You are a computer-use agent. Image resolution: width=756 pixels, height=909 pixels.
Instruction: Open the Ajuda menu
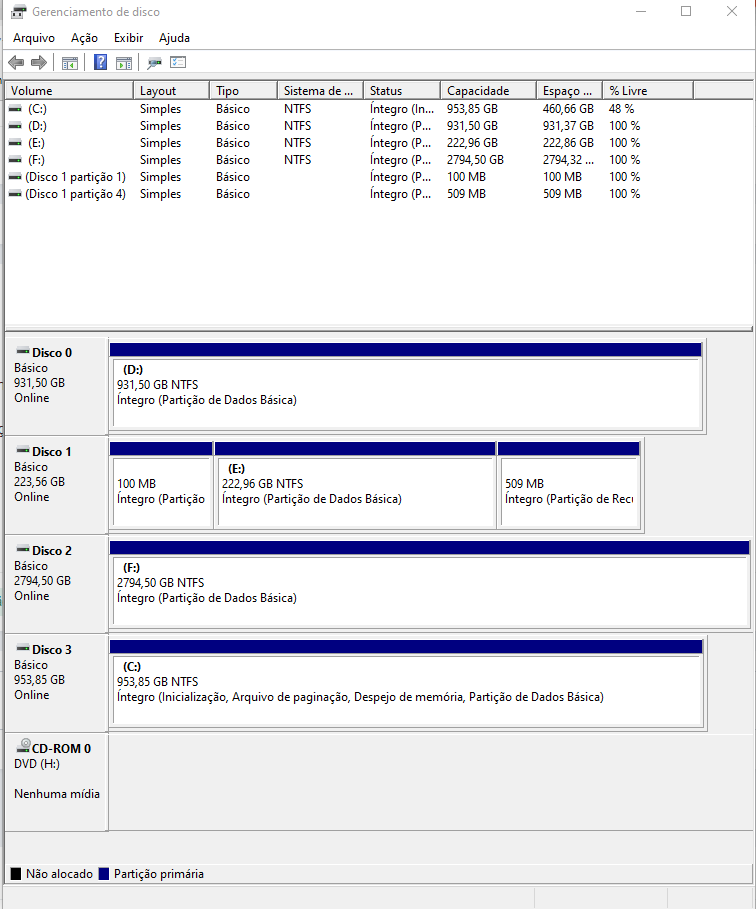175,38
